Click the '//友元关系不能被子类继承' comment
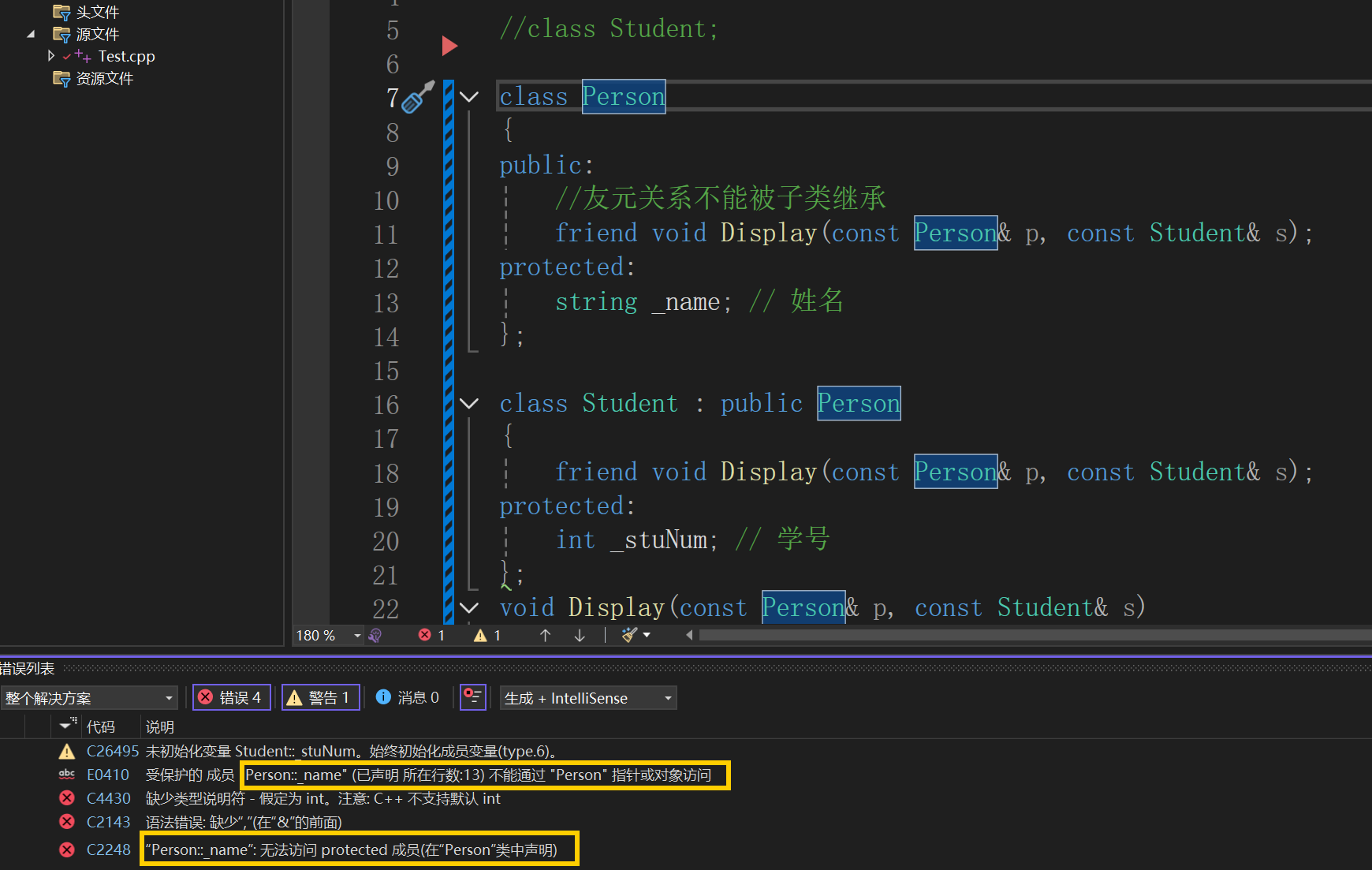 721,198
